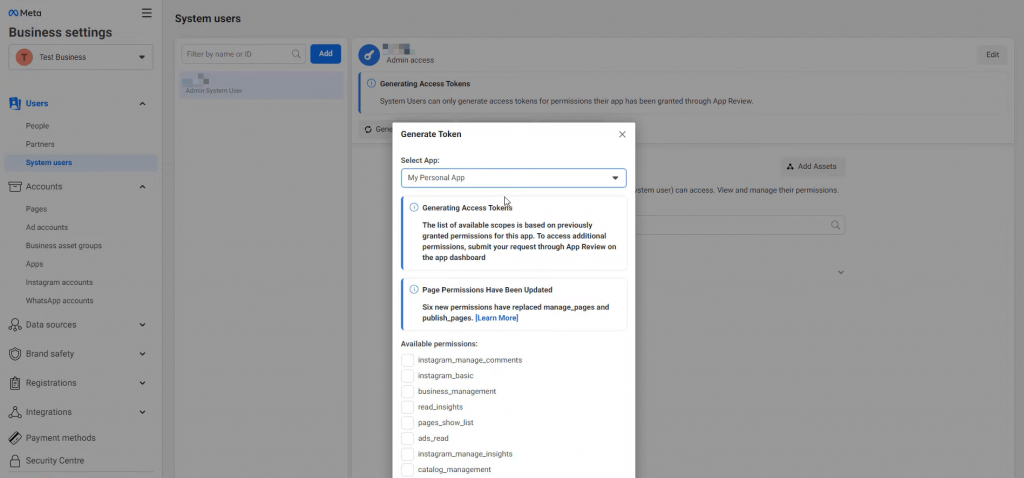Click the blue key avatar icon
1024x478 pixels.
pos(369,55)
